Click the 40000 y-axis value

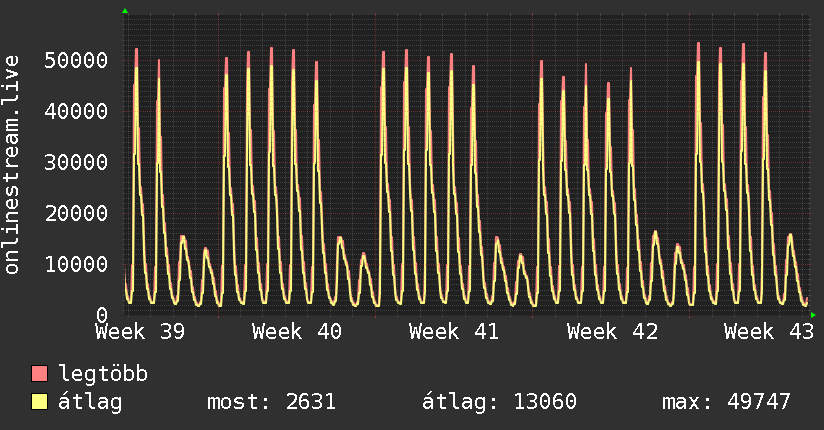coord(76,111)
